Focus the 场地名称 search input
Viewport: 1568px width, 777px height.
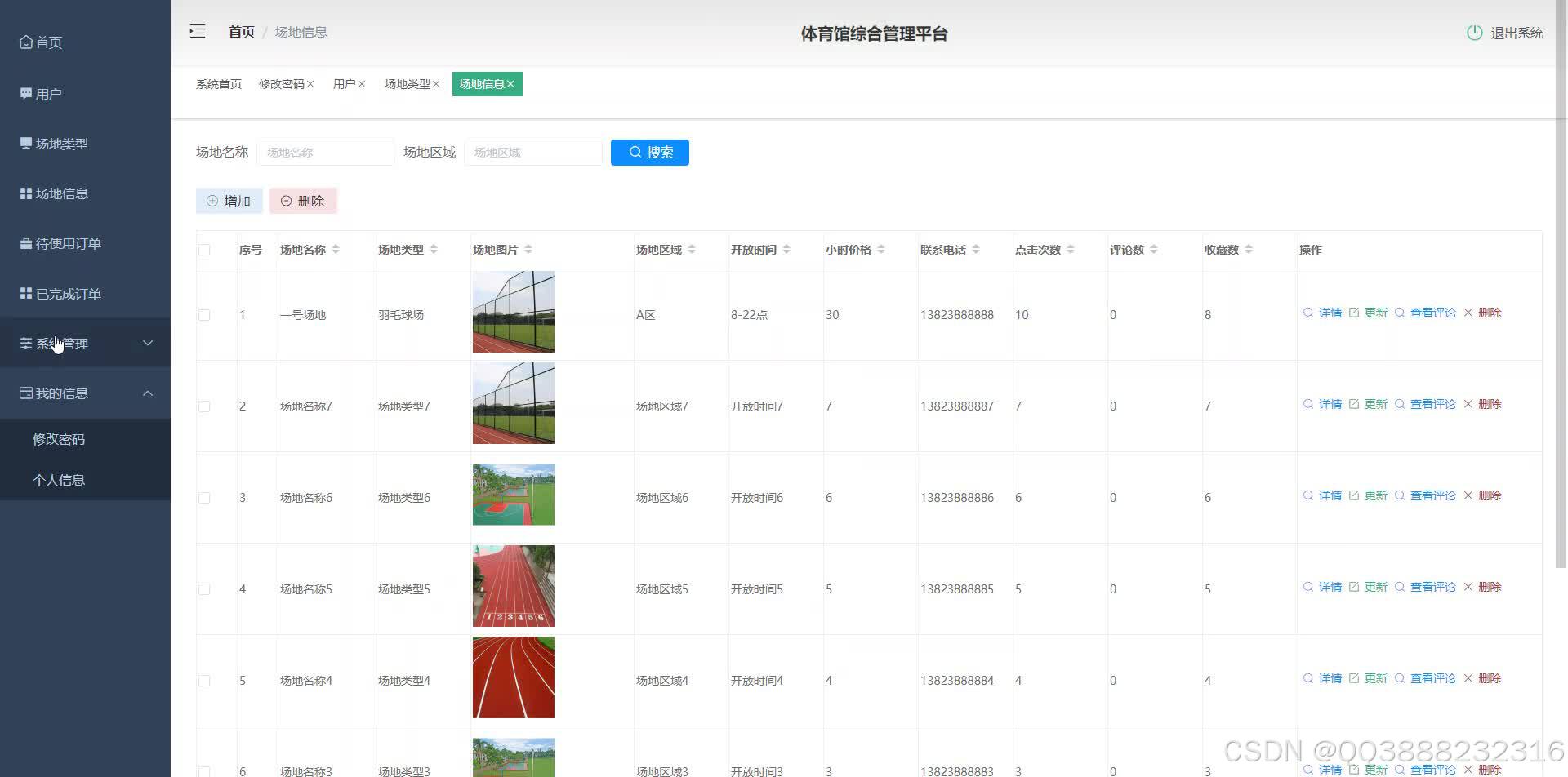coord(326,153)
